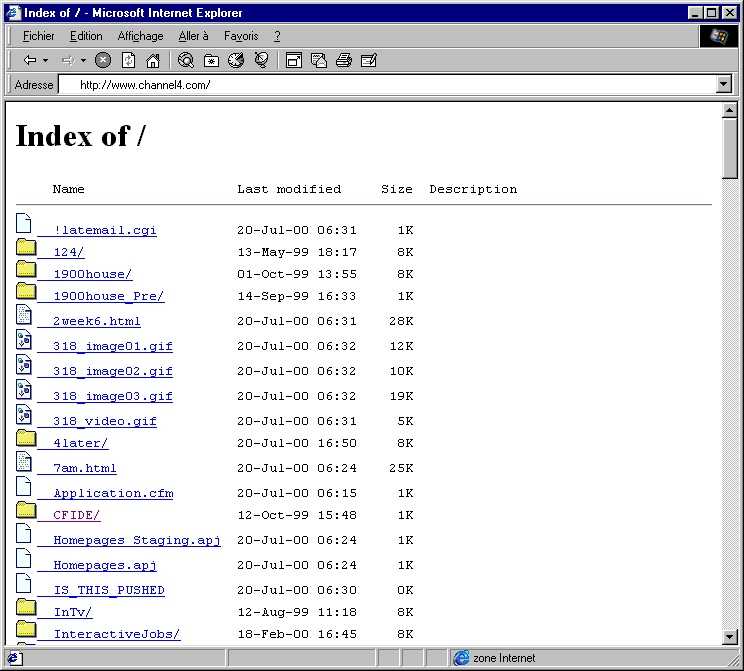This screenshot has width=744, height=671.
Task: Open the Search pane icon
Action: pos(186,60)
